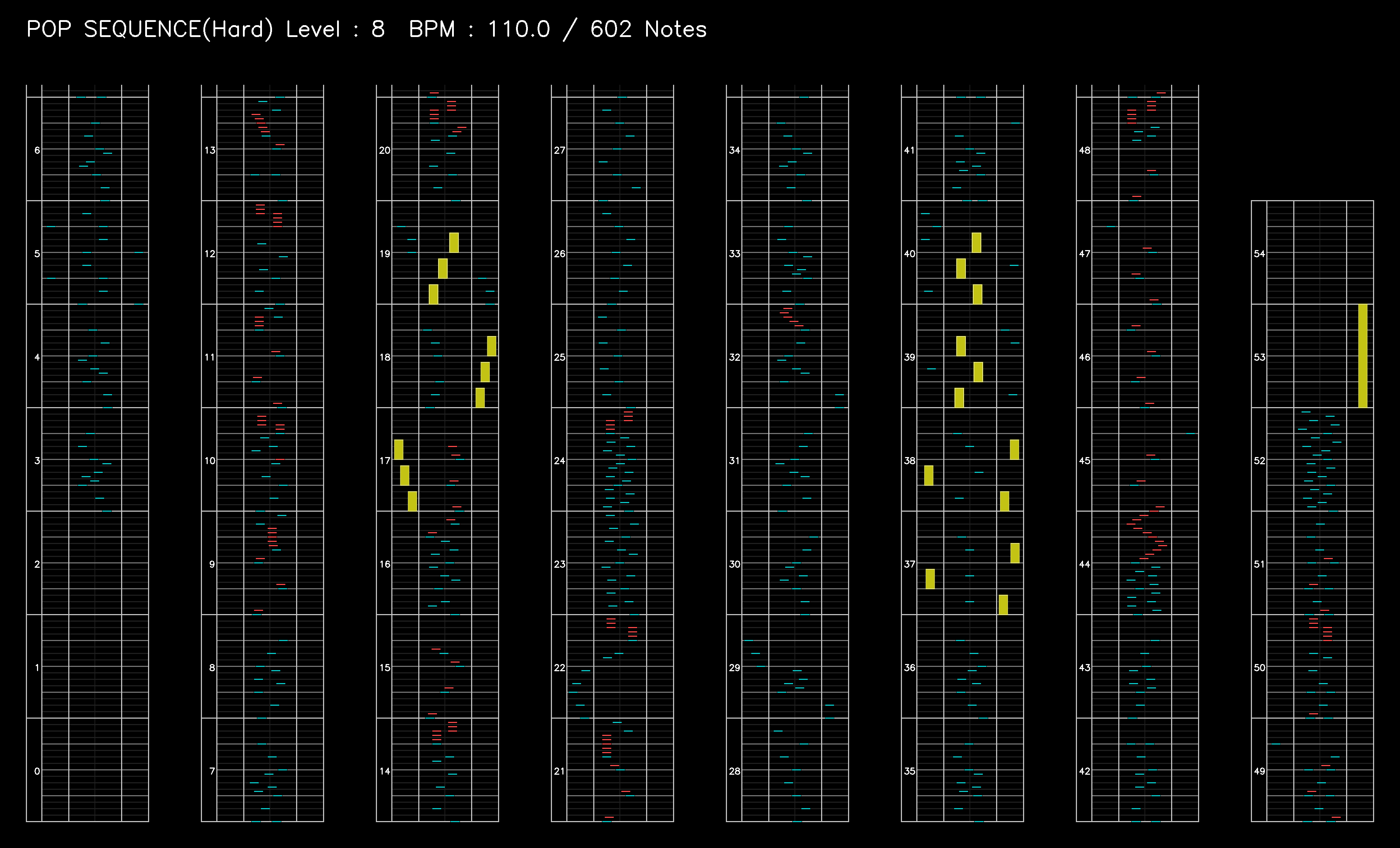Click measure number 32 label

[734, 357]
